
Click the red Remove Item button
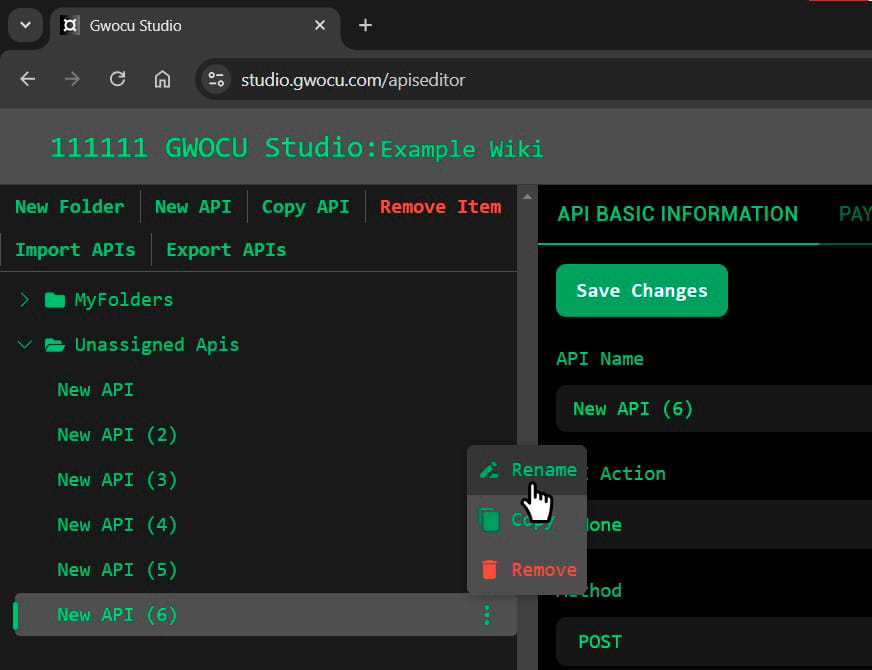(440, 207)
